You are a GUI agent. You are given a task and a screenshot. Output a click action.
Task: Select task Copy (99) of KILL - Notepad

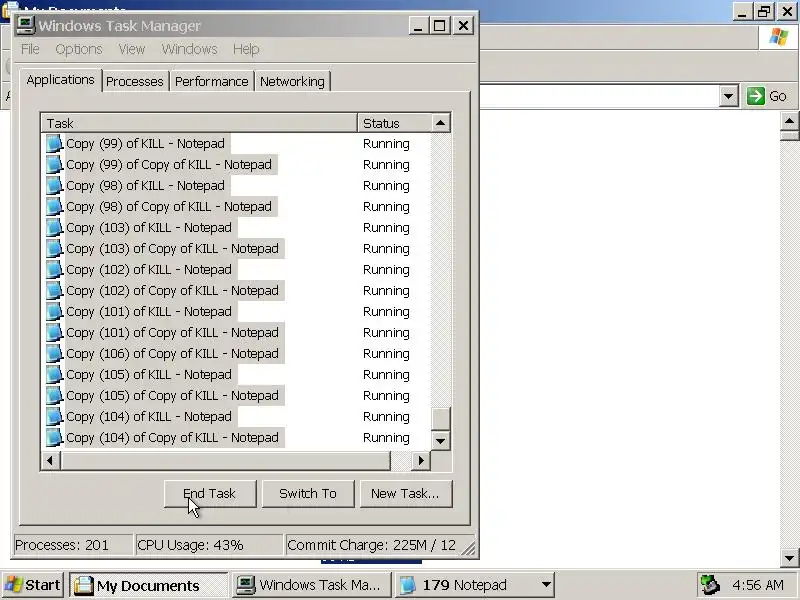pyautogui.click(x=145, y=144)
